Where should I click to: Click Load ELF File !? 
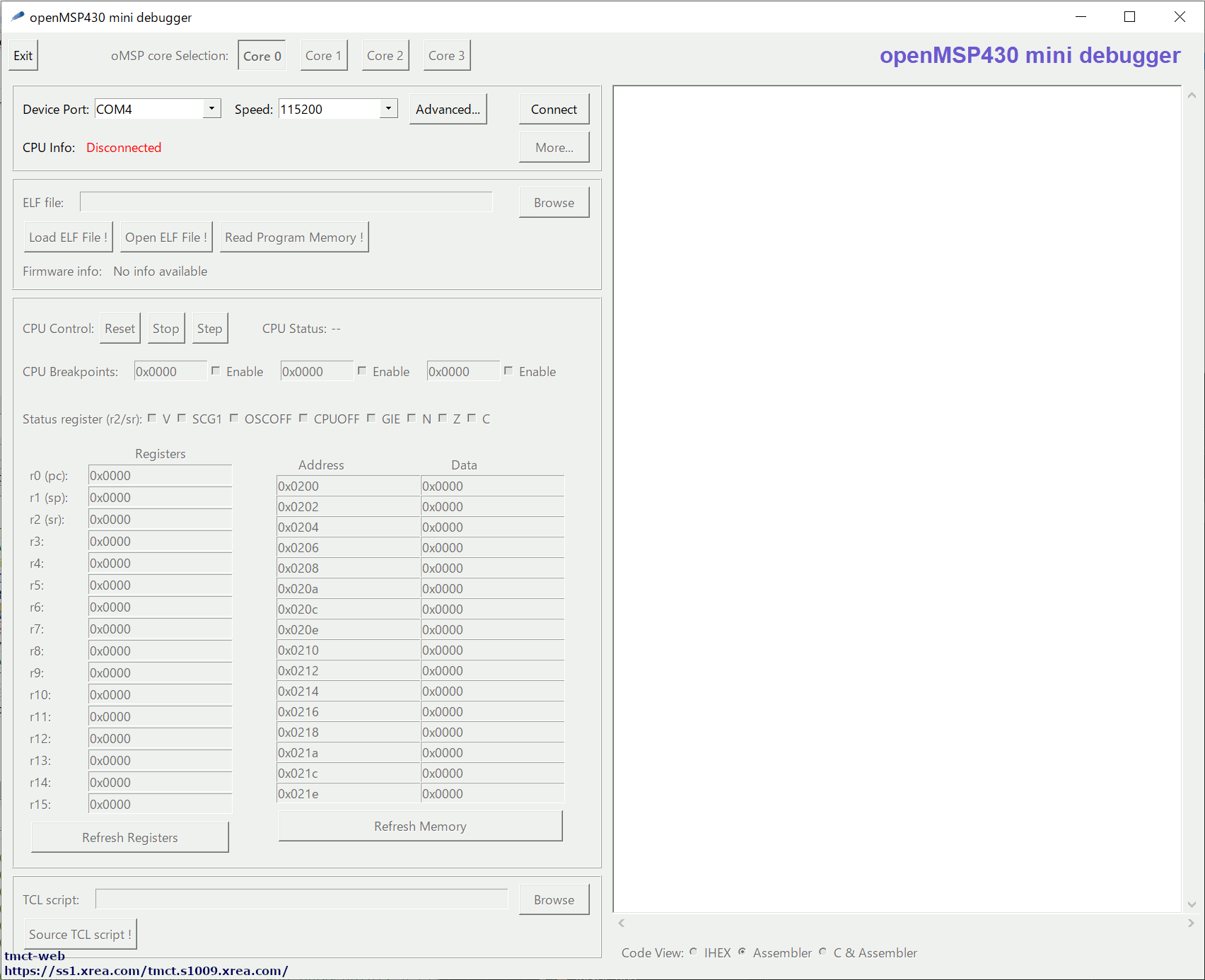[69, 238]
